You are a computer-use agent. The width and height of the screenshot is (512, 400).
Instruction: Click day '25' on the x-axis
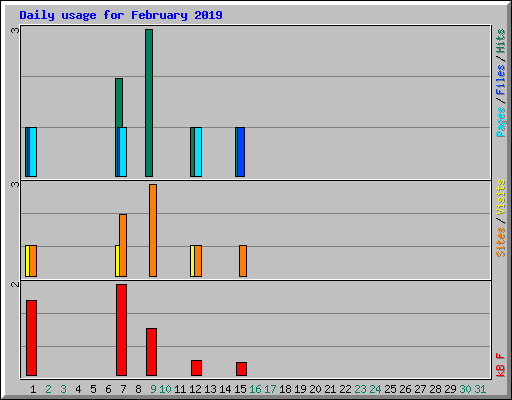(x=390, y=389)
